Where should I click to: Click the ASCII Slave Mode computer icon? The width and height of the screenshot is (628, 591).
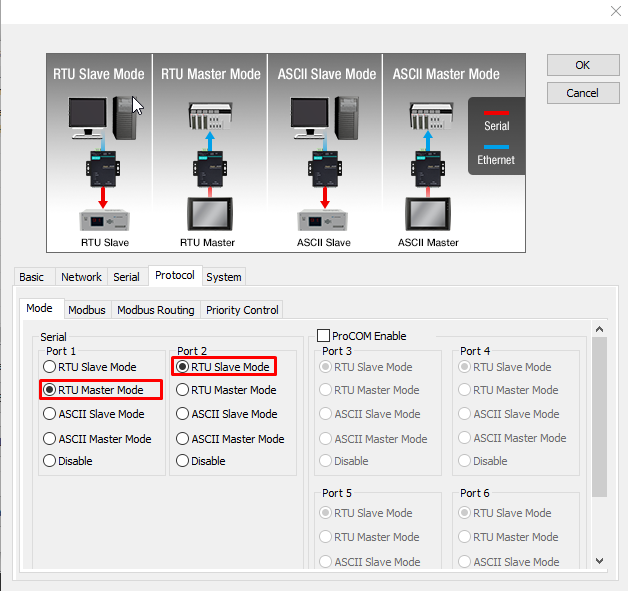coord(324,117)
